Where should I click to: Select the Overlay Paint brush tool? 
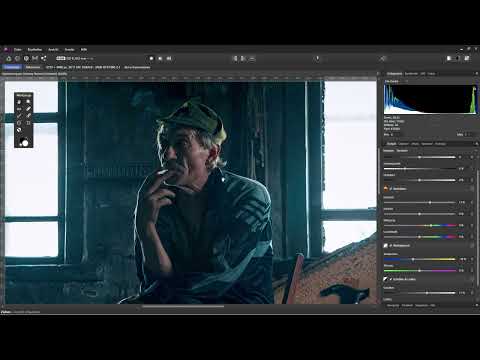pyautogui.click(x=19, y=116)
